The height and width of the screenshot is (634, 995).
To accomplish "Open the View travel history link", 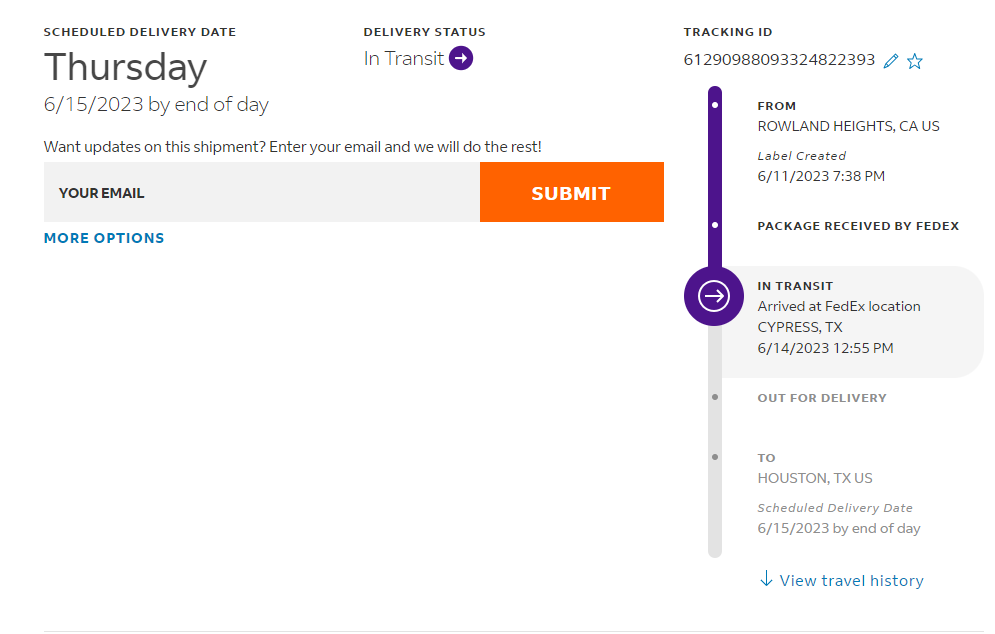I will (851, 580).
